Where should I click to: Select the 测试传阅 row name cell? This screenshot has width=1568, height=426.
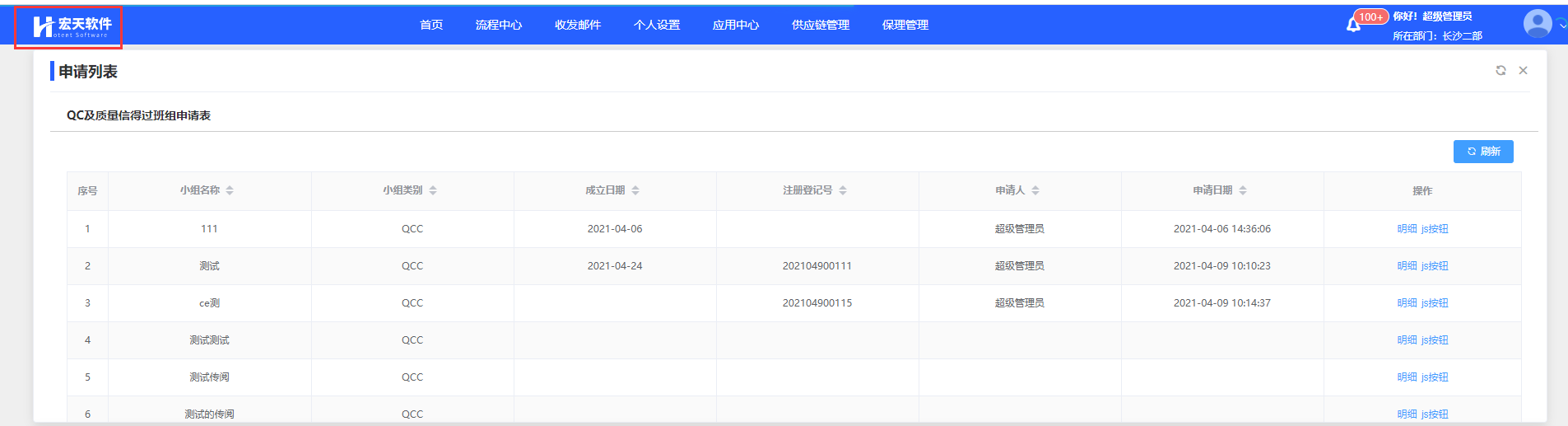point(209,377)
